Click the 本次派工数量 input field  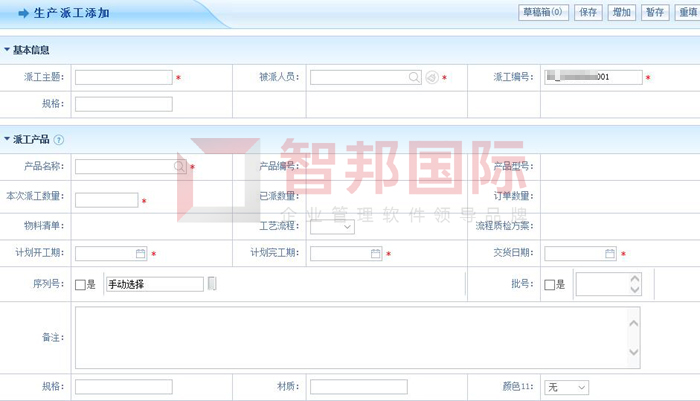pos(107,200)
